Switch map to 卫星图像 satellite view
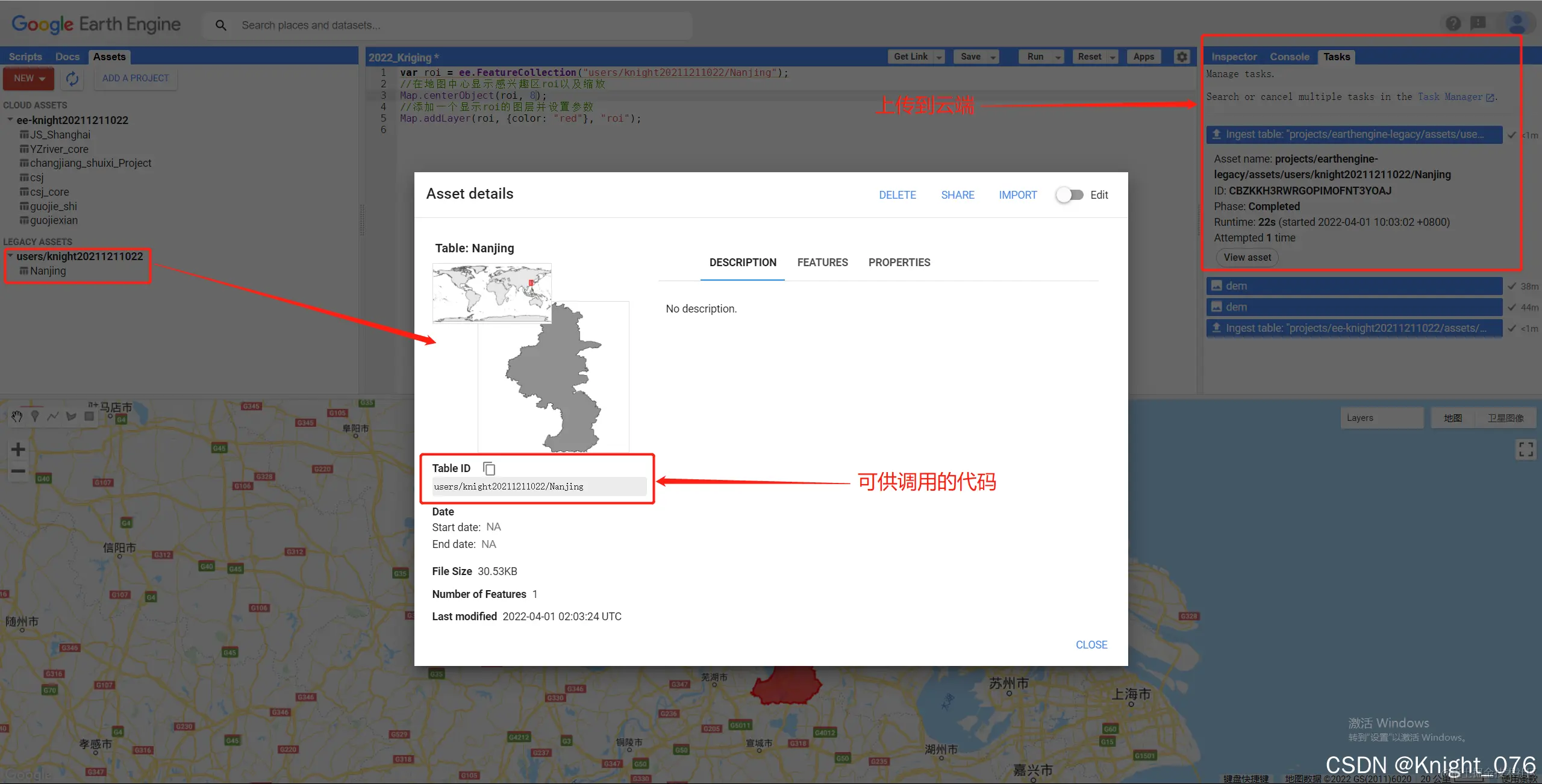1542x784 pixels. point(1505,418)
